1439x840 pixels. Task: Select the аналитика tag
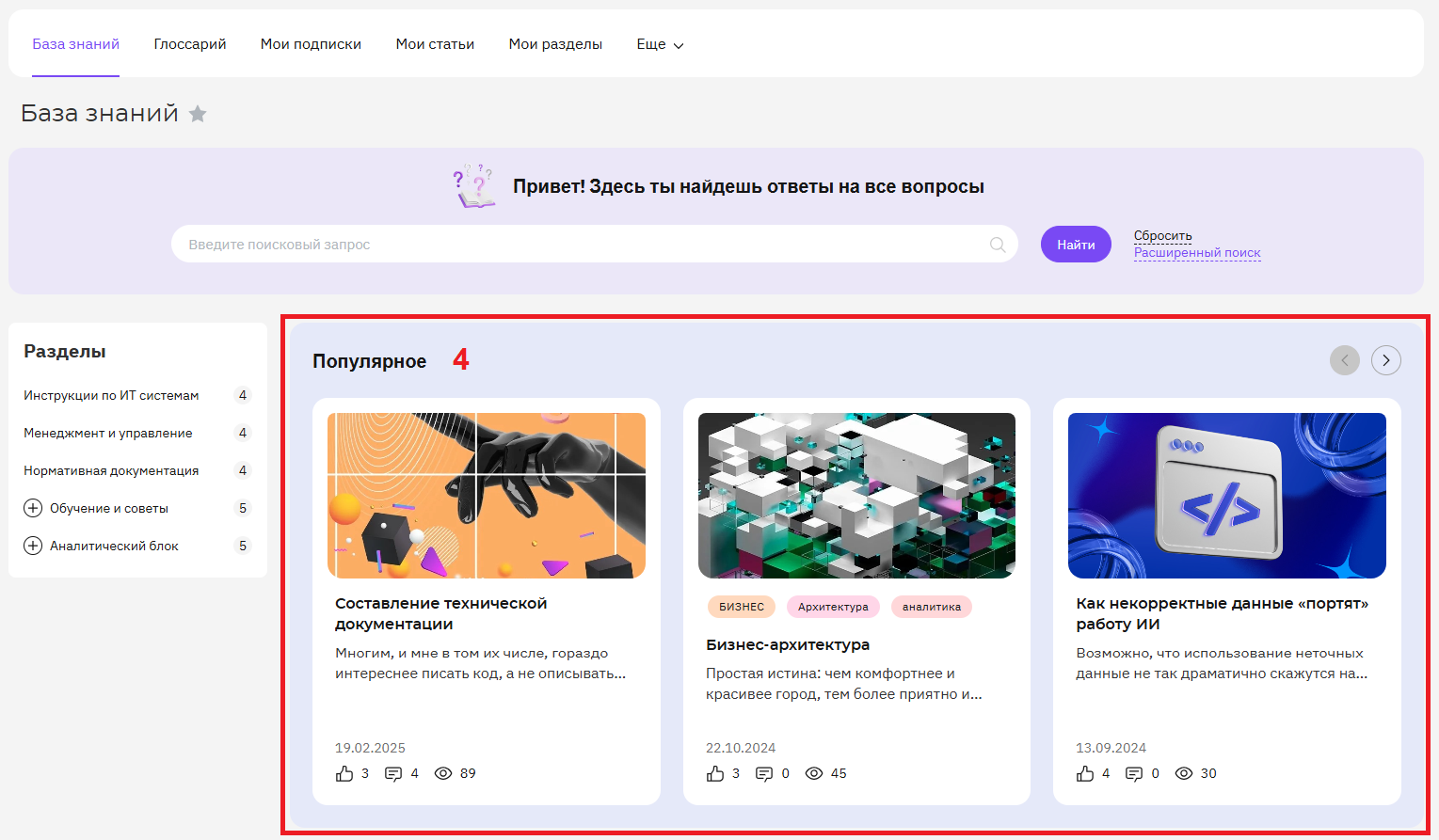(x=932, y=607)
